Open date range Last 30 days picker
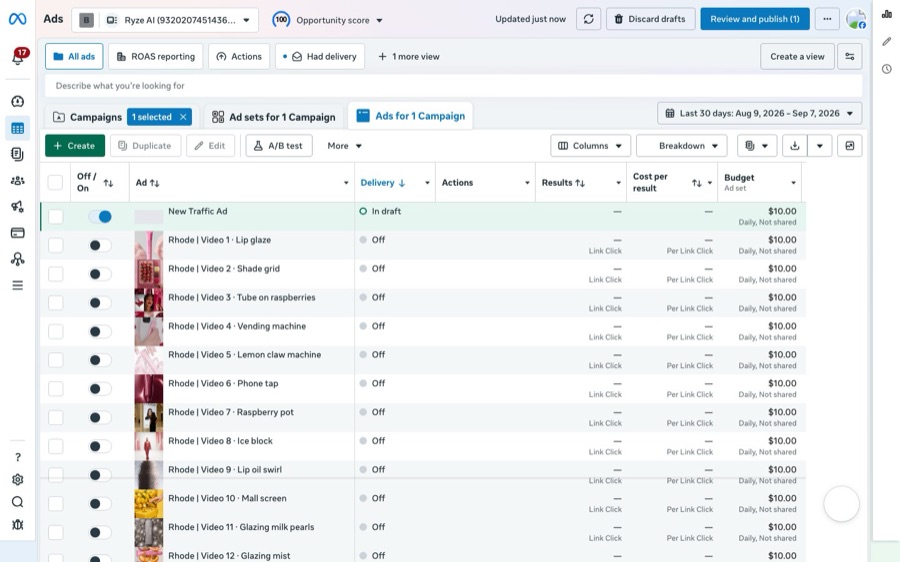Viewport: 900px width, 562px height. pyautogui.click(x=759, y=114)
